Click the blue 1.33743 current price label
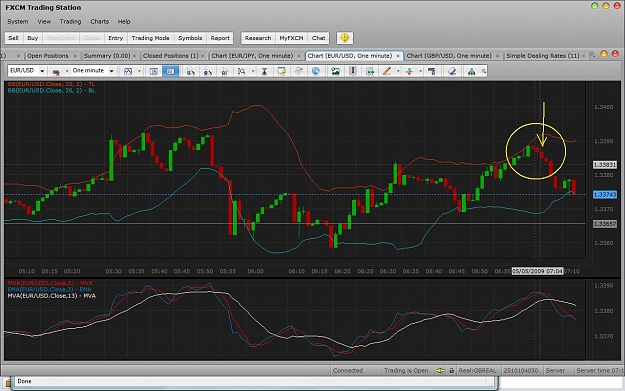 [605, 195]
